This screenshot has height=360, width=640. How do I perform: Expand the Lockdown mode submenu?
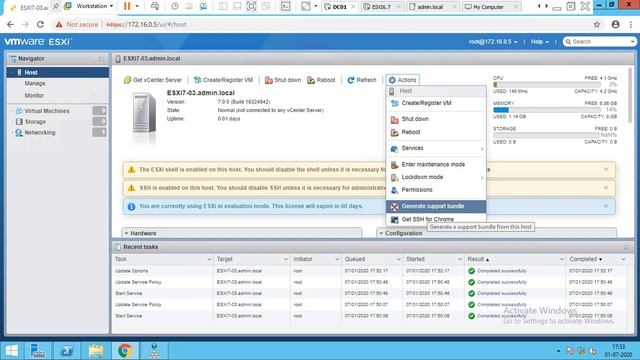(x=436, y=177)
